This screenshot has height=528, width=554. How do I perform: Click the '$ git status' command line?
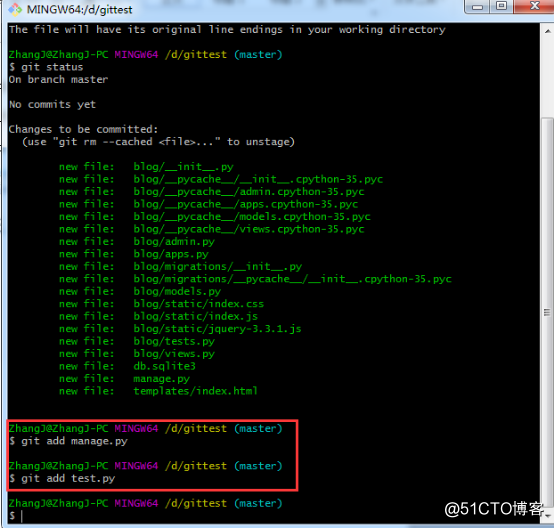(x=46, y=67)
